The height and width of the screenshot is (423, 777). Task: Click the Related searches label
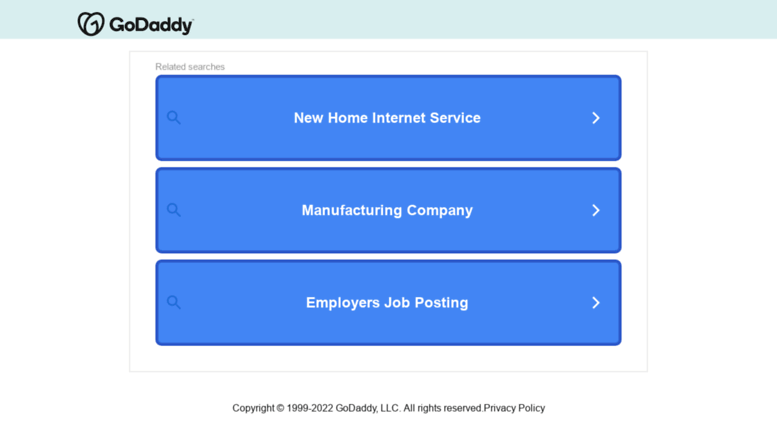[190, 67]
